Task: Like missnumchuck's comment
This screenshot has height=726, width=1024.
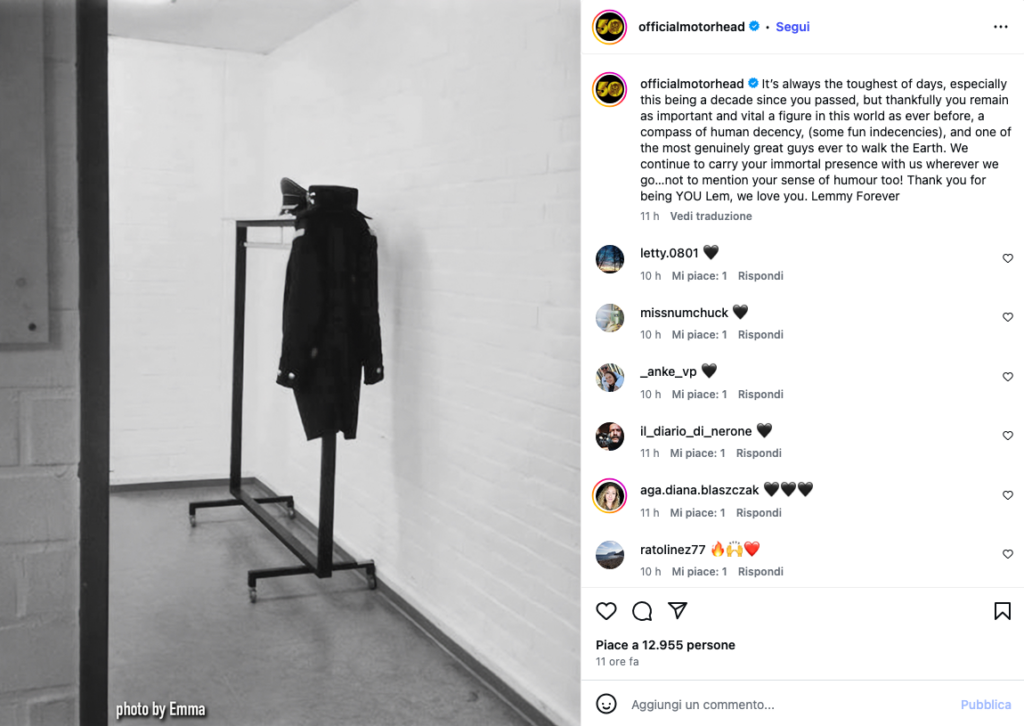Action: pyautogui.click(x=1008, y=317)
